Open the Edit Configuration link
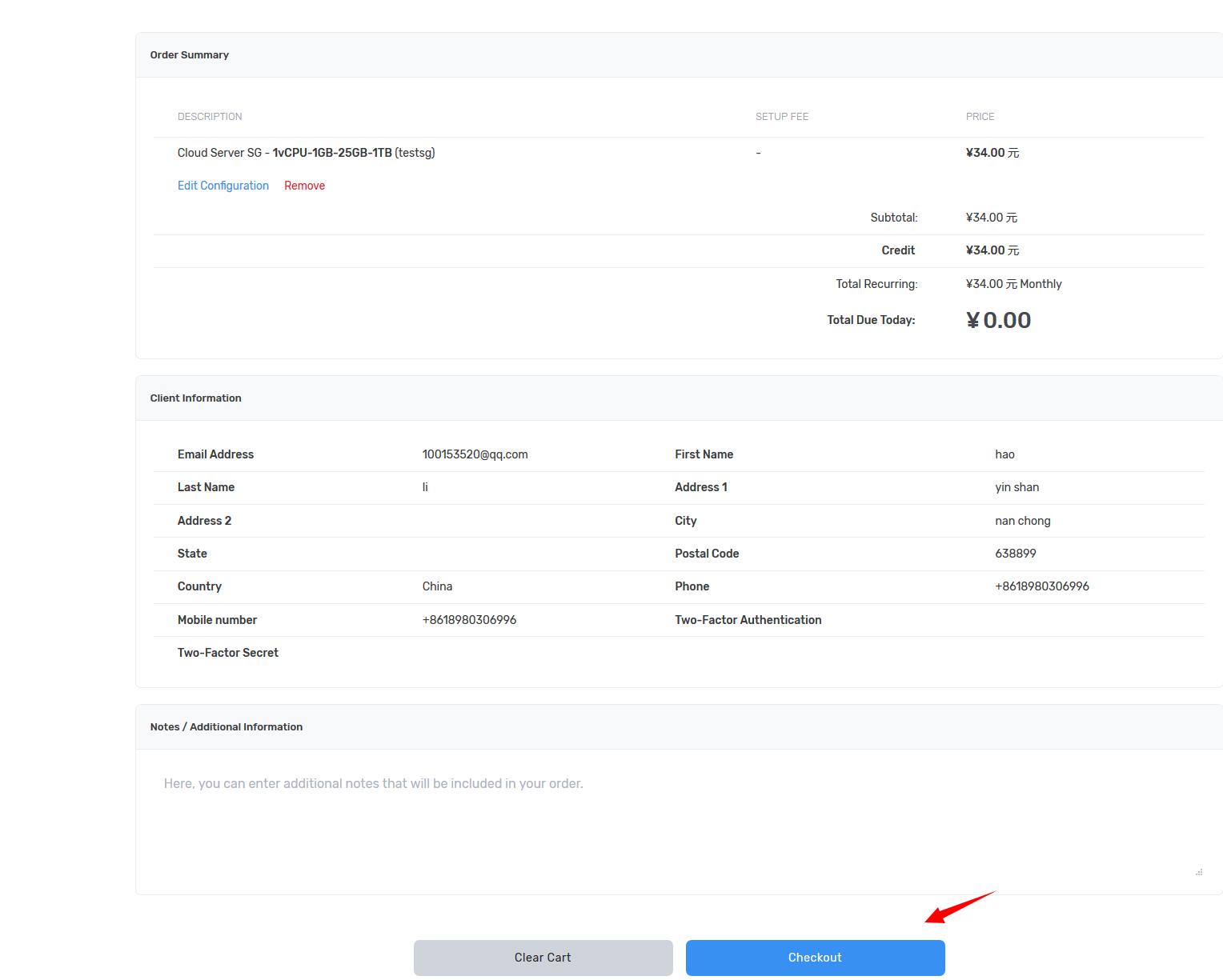Image resolution: width=1223 pixels, height=980 pixels. click(223, 186)
